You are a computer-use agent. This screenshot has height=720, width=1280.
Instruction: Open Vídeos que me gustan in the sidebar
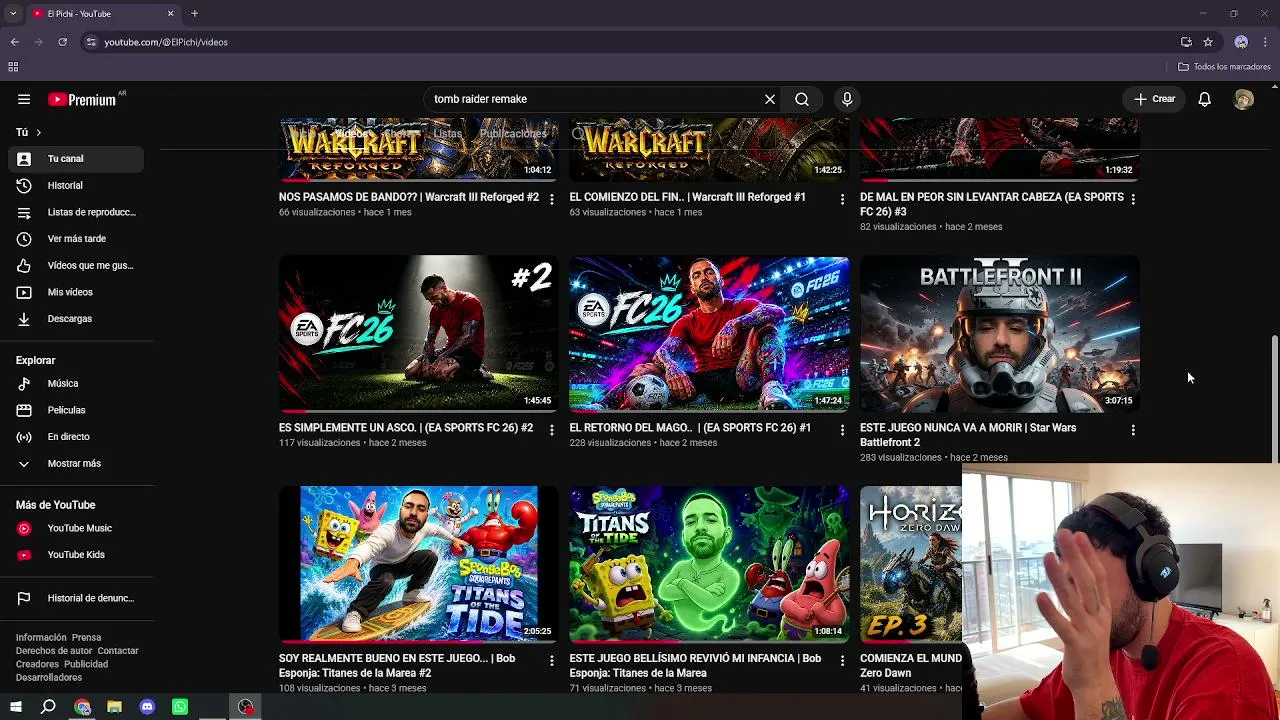pyautogui.click(x=76, y=266)
